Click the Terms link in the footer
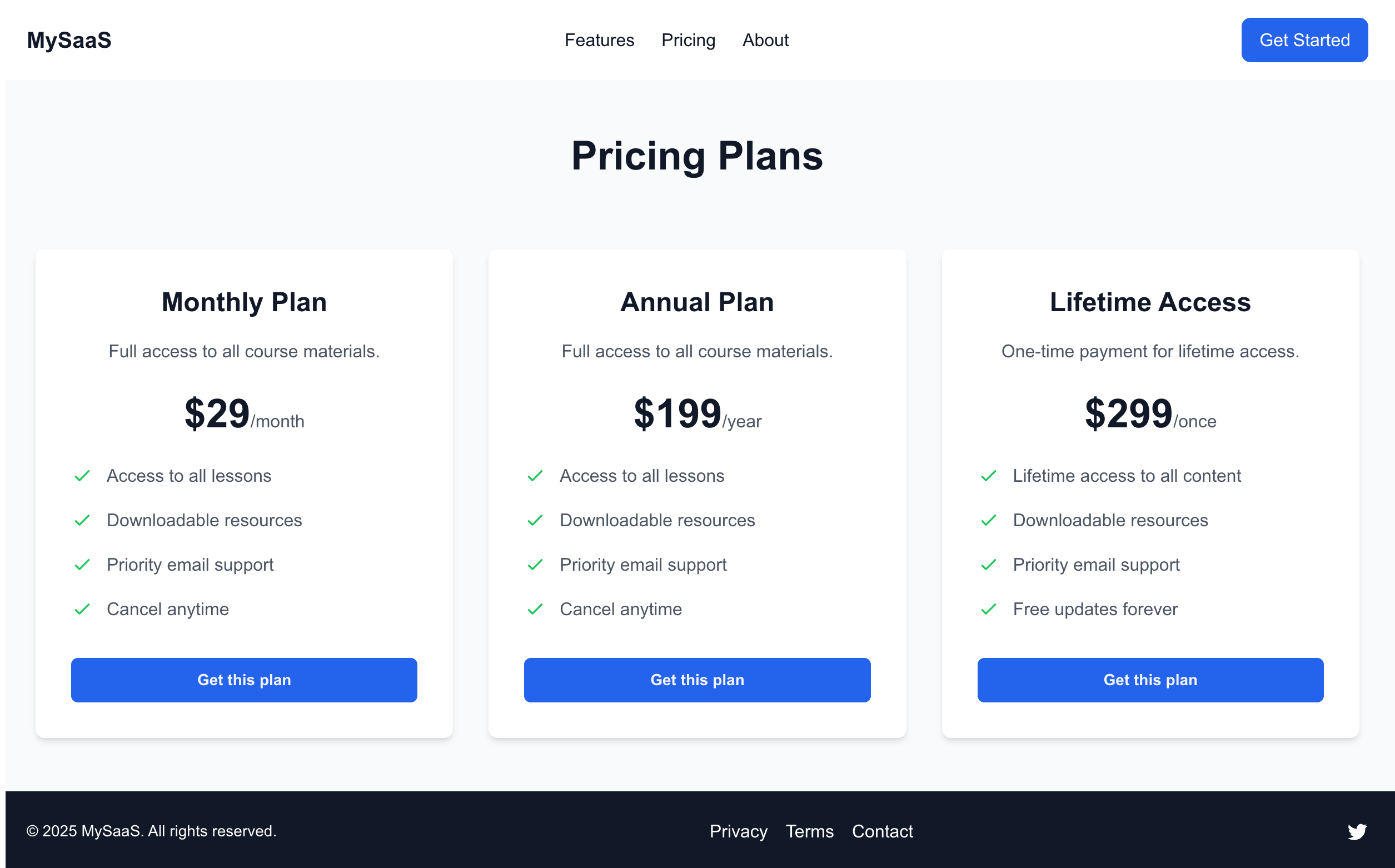 click(810, 831)
